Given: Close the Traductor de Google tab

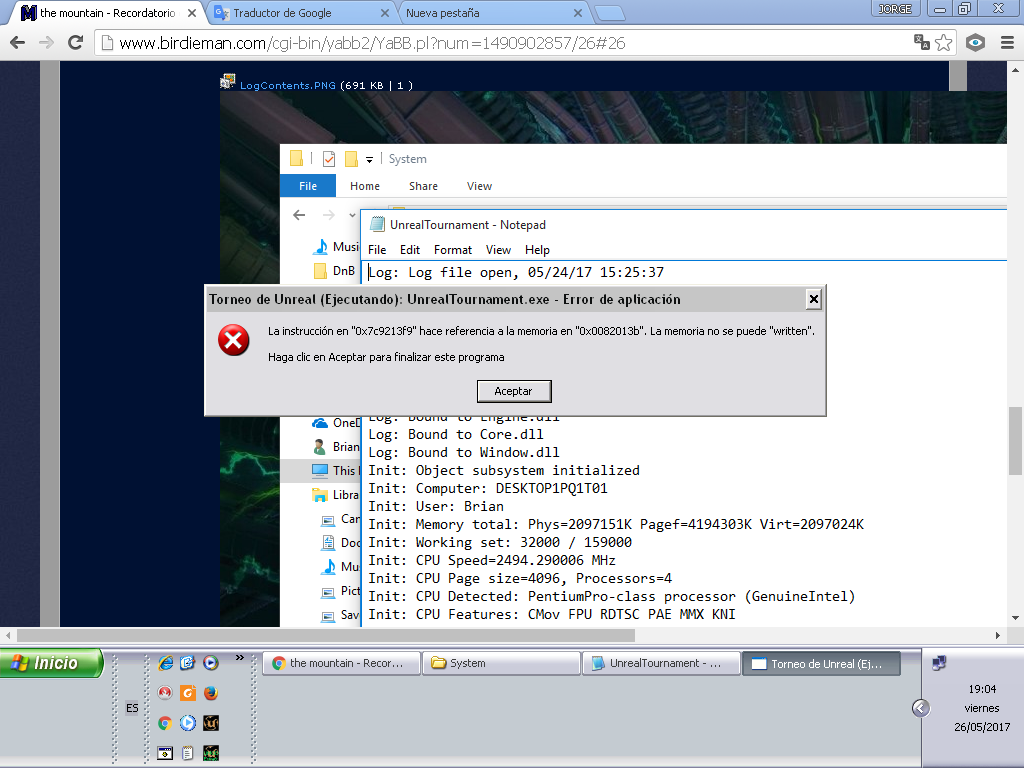Looking at the screenshot, I should [385, 13].
